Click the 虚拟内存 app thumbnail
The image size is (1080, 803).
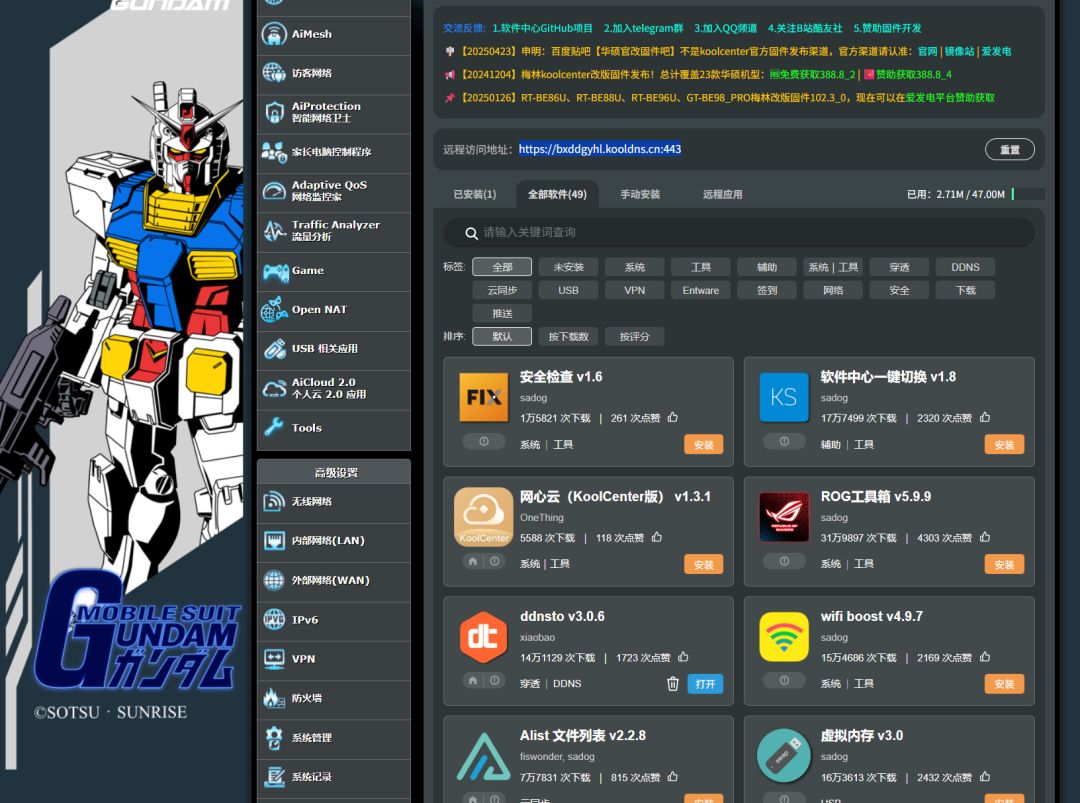click(x=784, y=756)
